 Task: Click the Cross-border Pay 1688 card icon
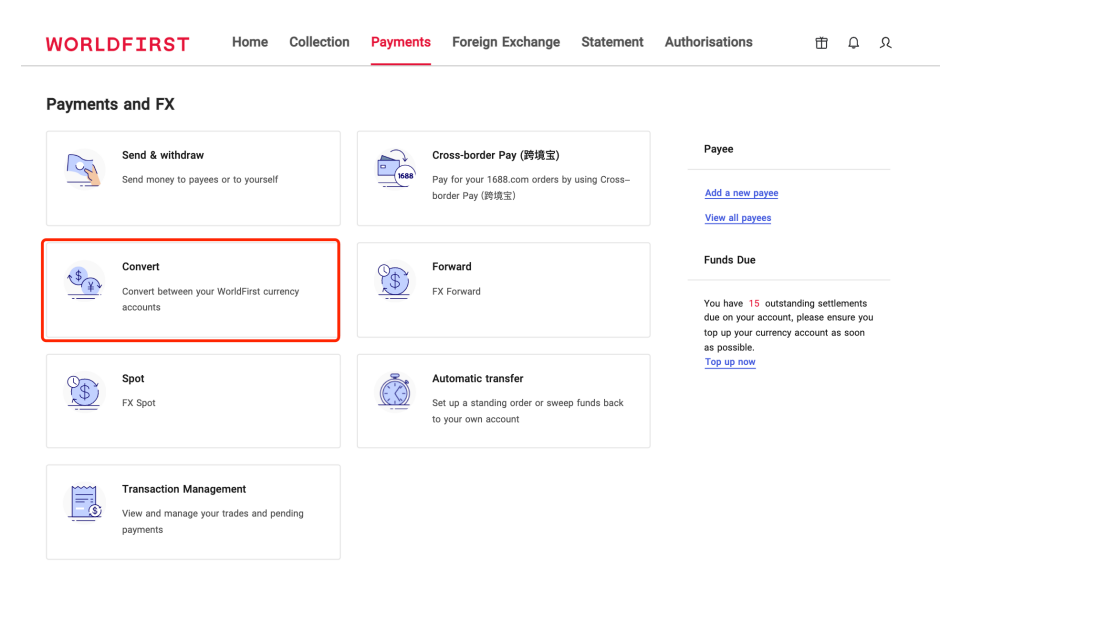[x=395, y=170]
